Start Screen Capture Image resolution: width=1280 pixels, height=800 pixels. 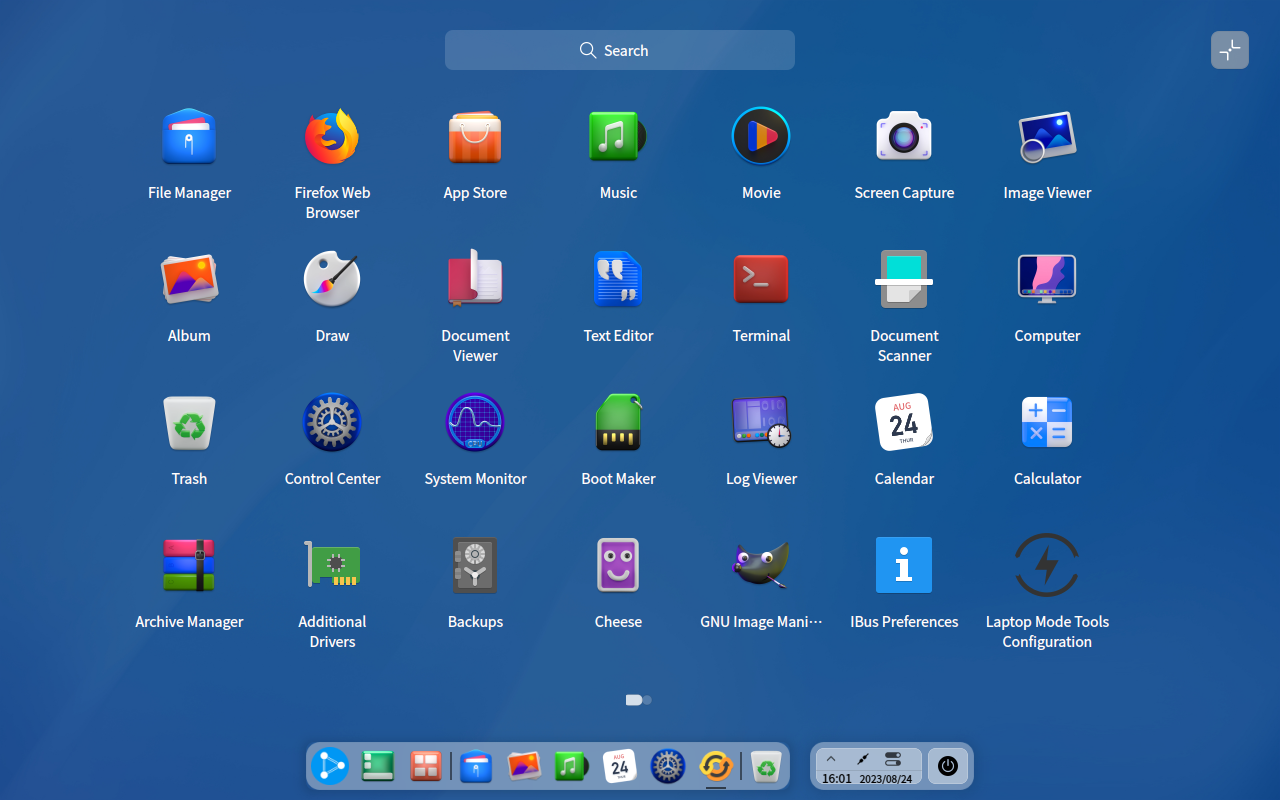[x=904, y=137]
